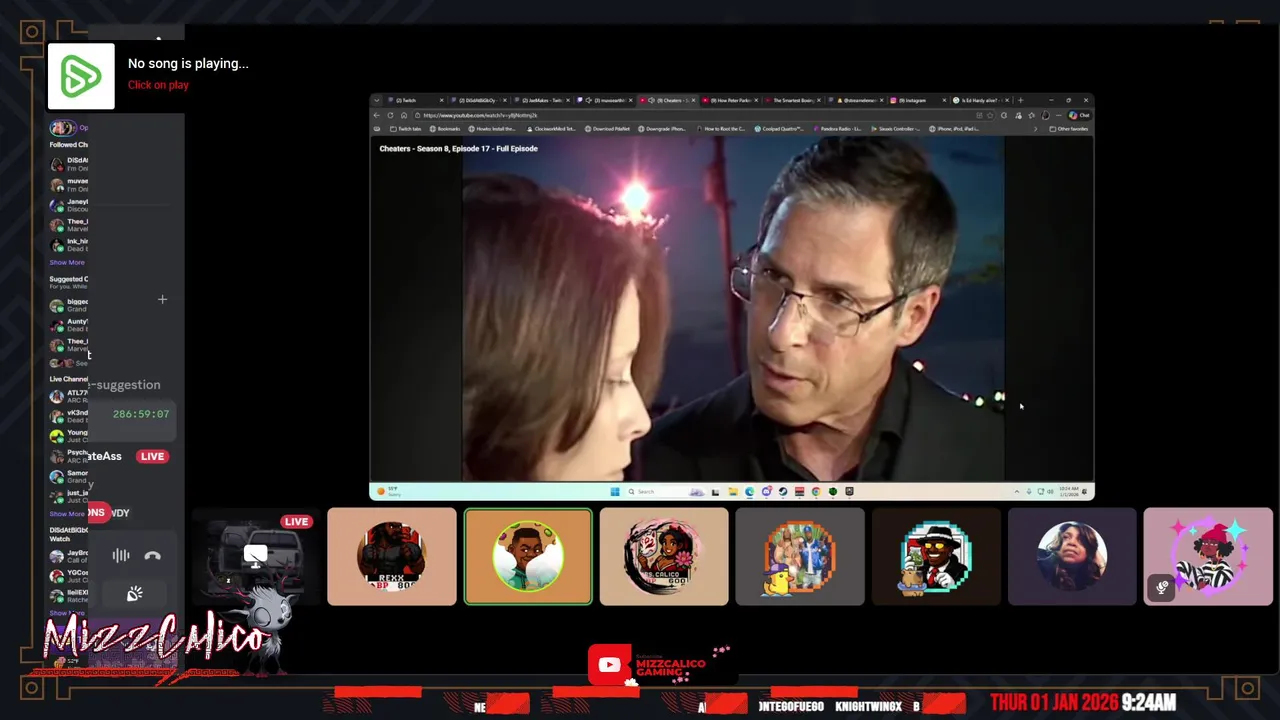Select the Calico avatar tile
This screenshot has height=720, width=1280.
(664, 557)
